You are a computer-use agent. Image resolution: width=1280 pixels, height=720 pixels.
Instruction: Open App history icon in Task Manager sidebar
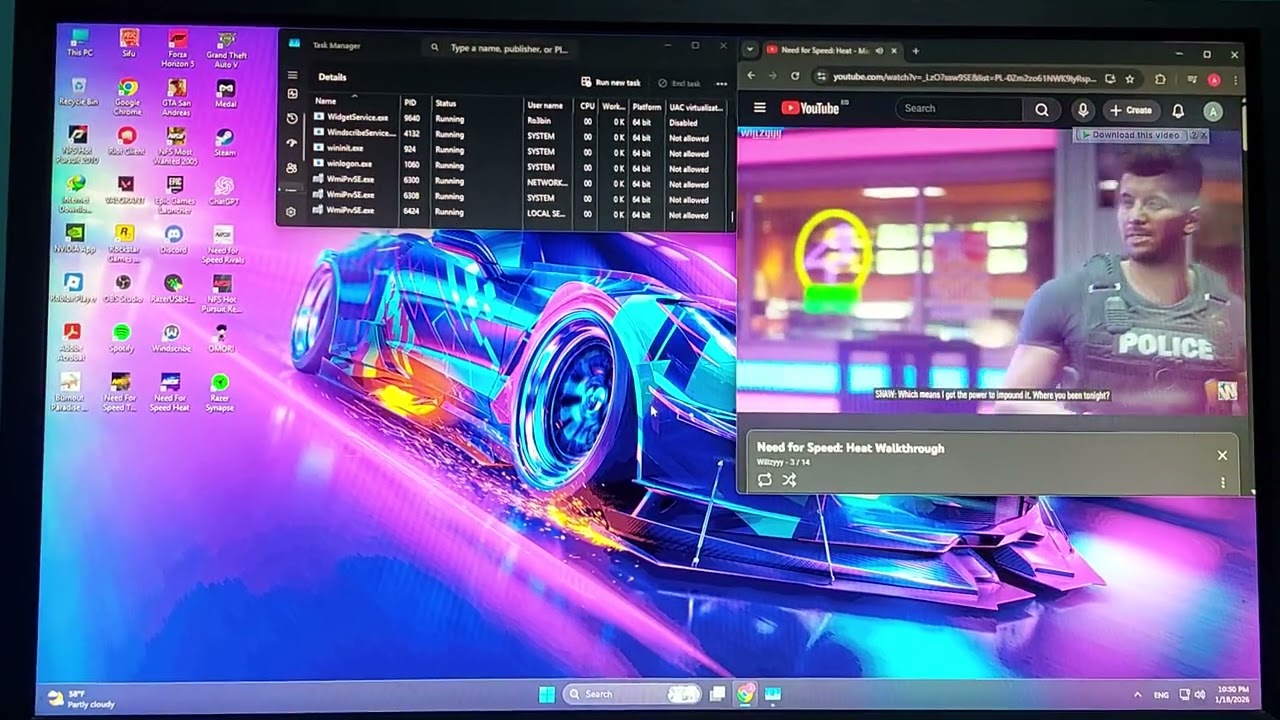(292, 118)
